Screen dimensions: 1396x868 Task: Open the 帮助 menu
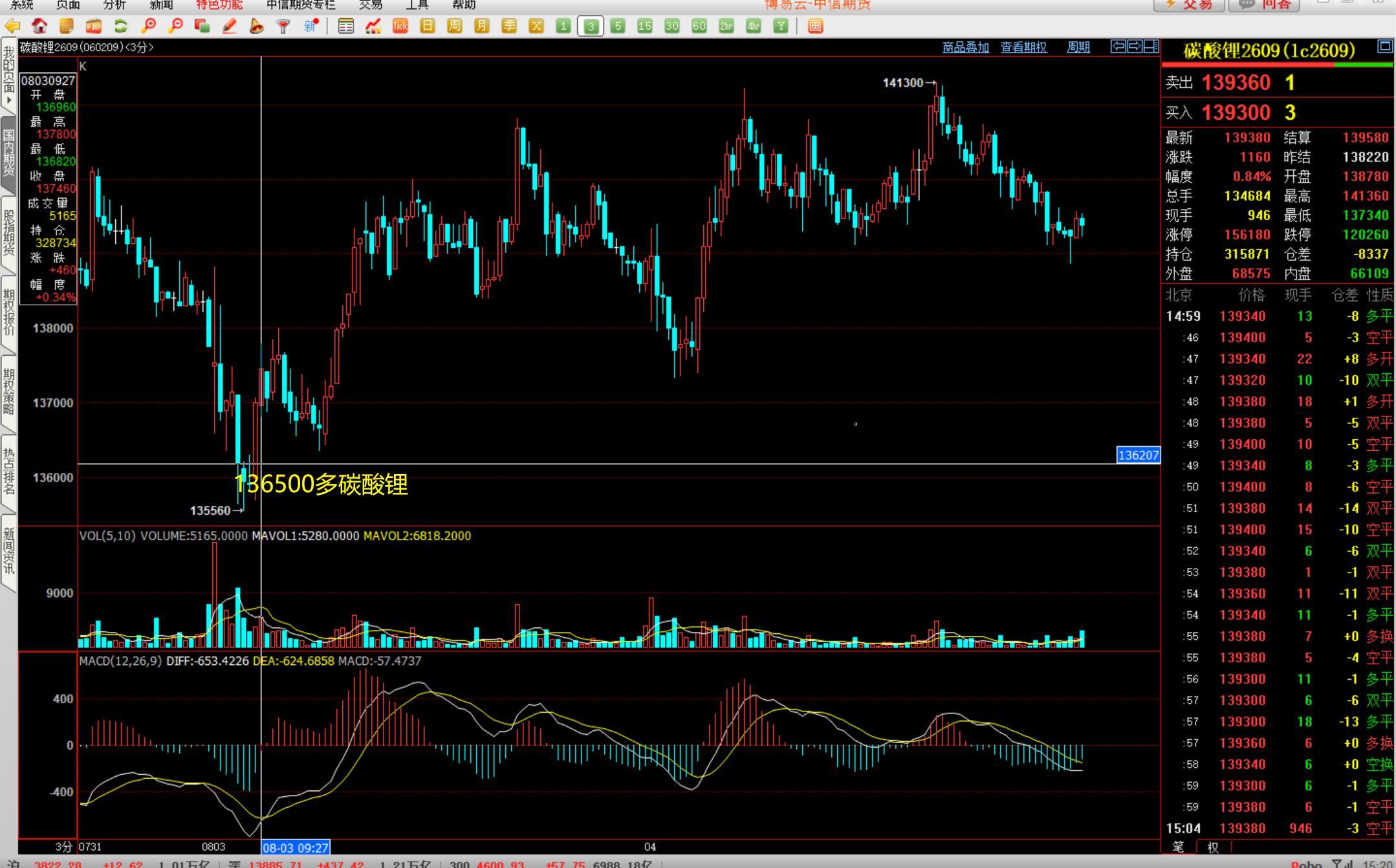coord(464,5)
